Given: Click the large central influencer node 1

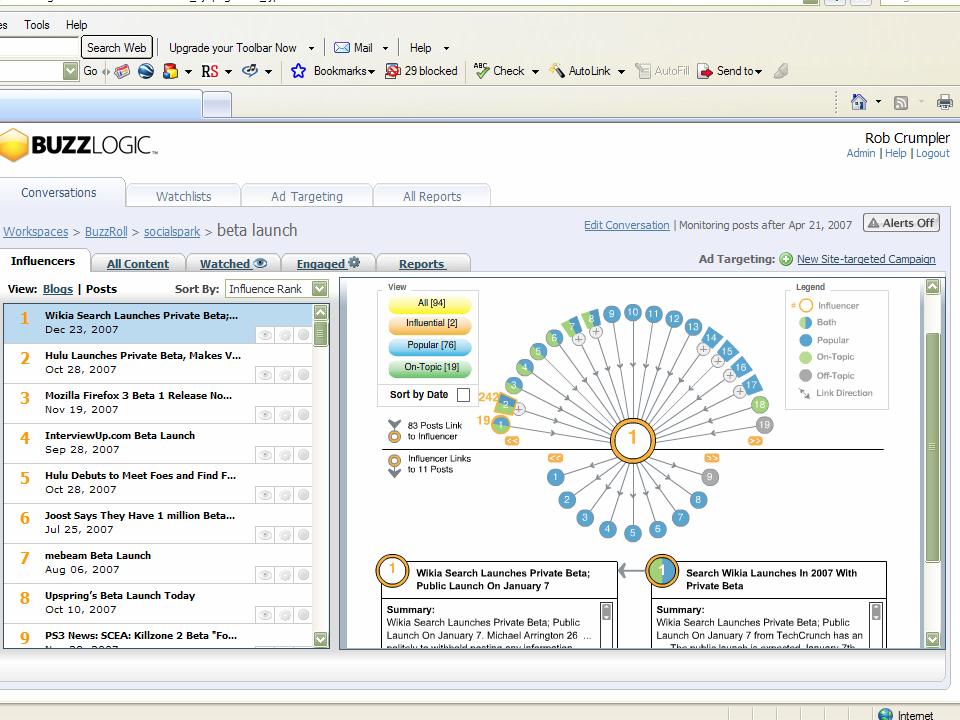Looking at the screenshot, I should [x=632, y=439].
